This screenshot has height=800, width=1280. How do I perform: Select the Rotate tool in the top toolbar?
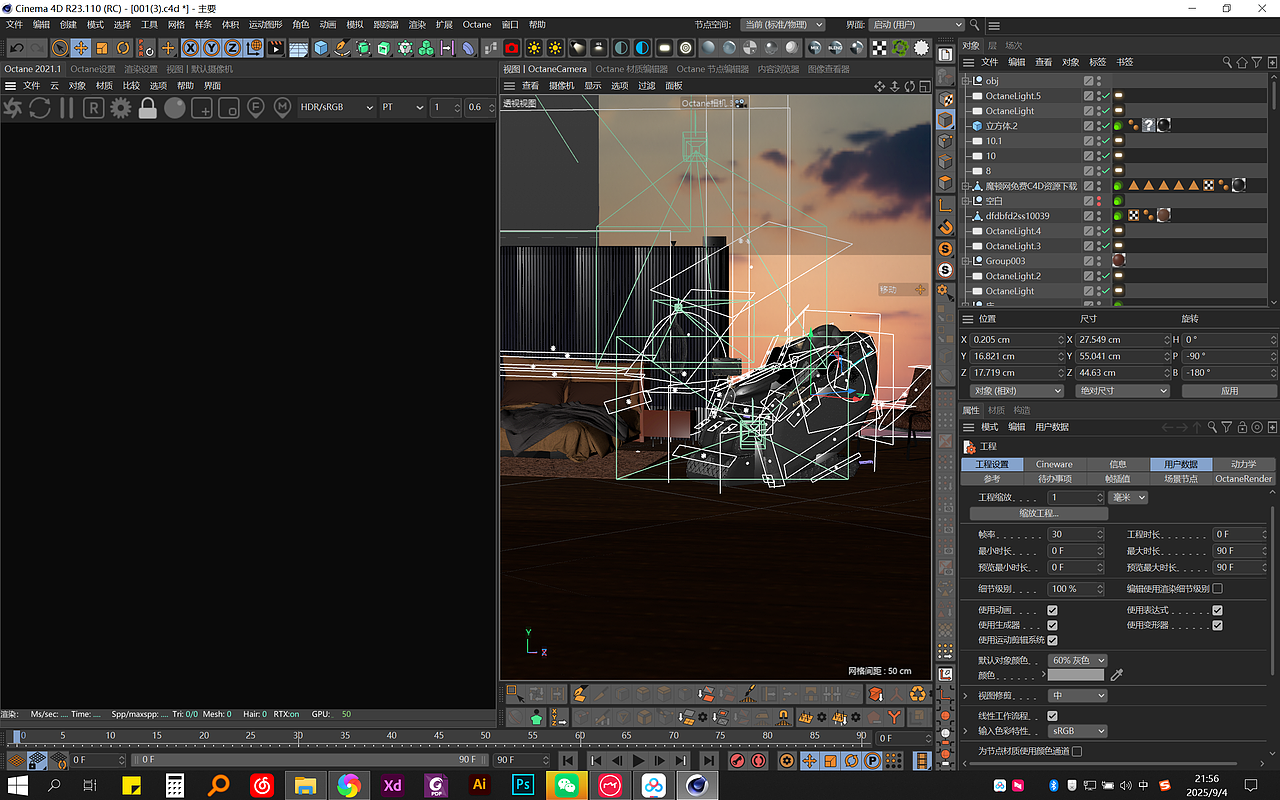pyautogui.click(x=123, y=47)
